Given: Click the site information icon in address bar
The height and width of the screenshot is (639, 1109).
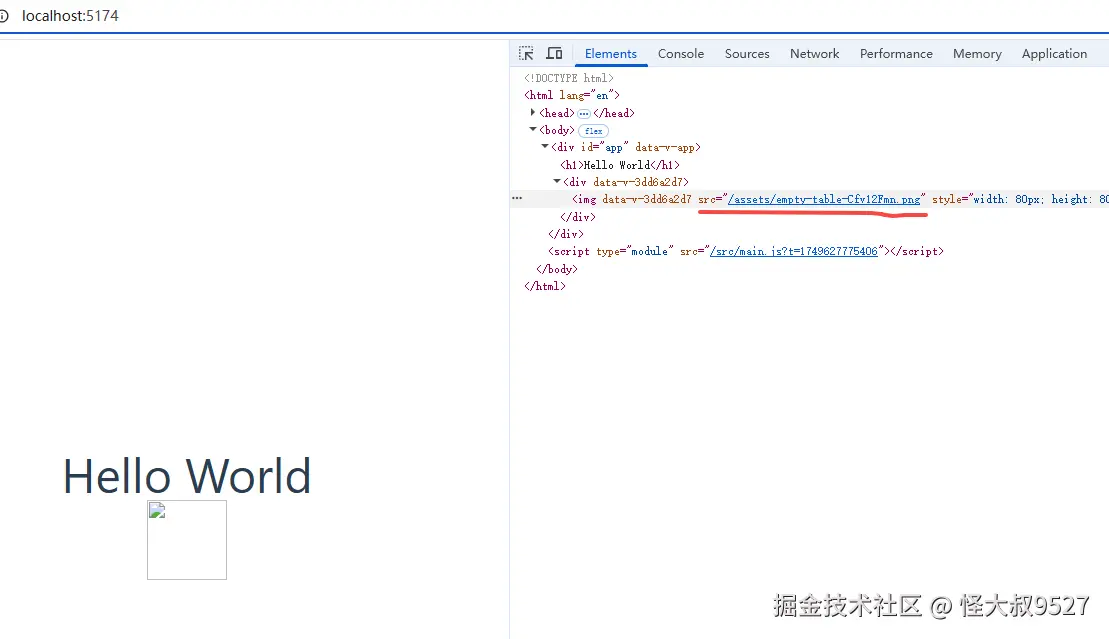Looking at the screenshot, I should [x=4, y=16].
